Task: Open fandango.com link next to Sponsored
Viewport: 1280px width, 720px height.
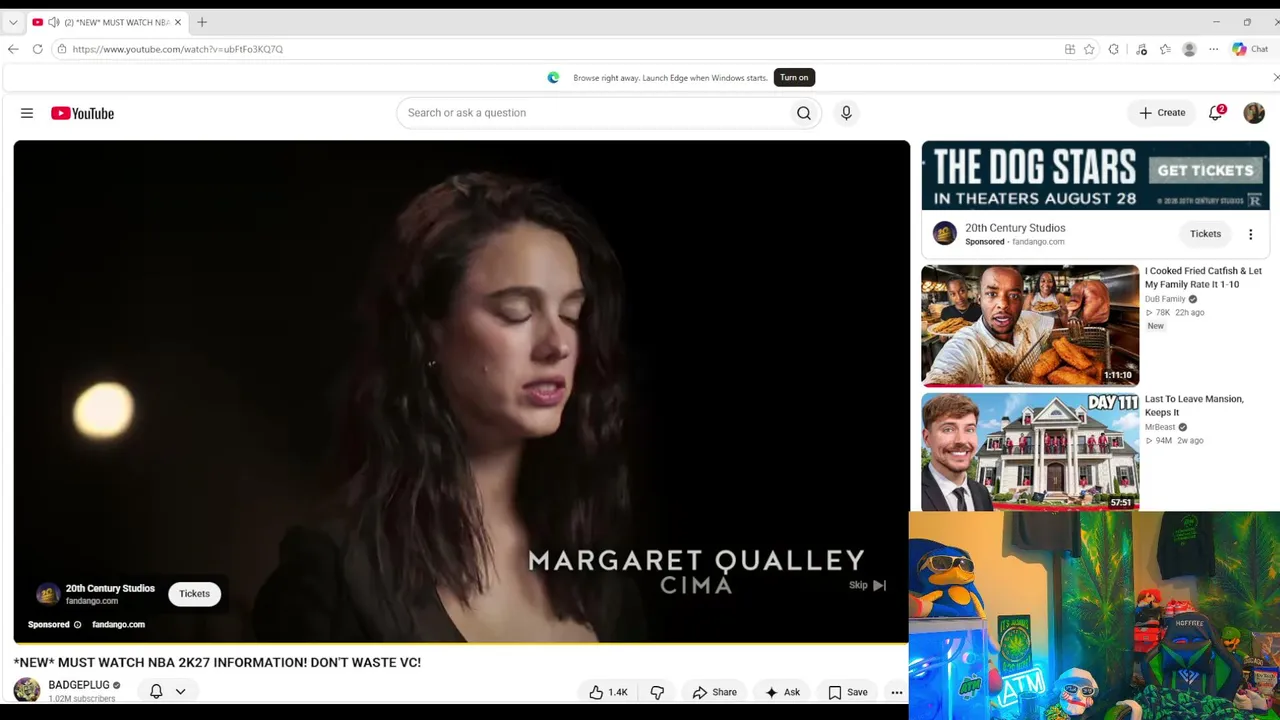Action: (118, 625)
